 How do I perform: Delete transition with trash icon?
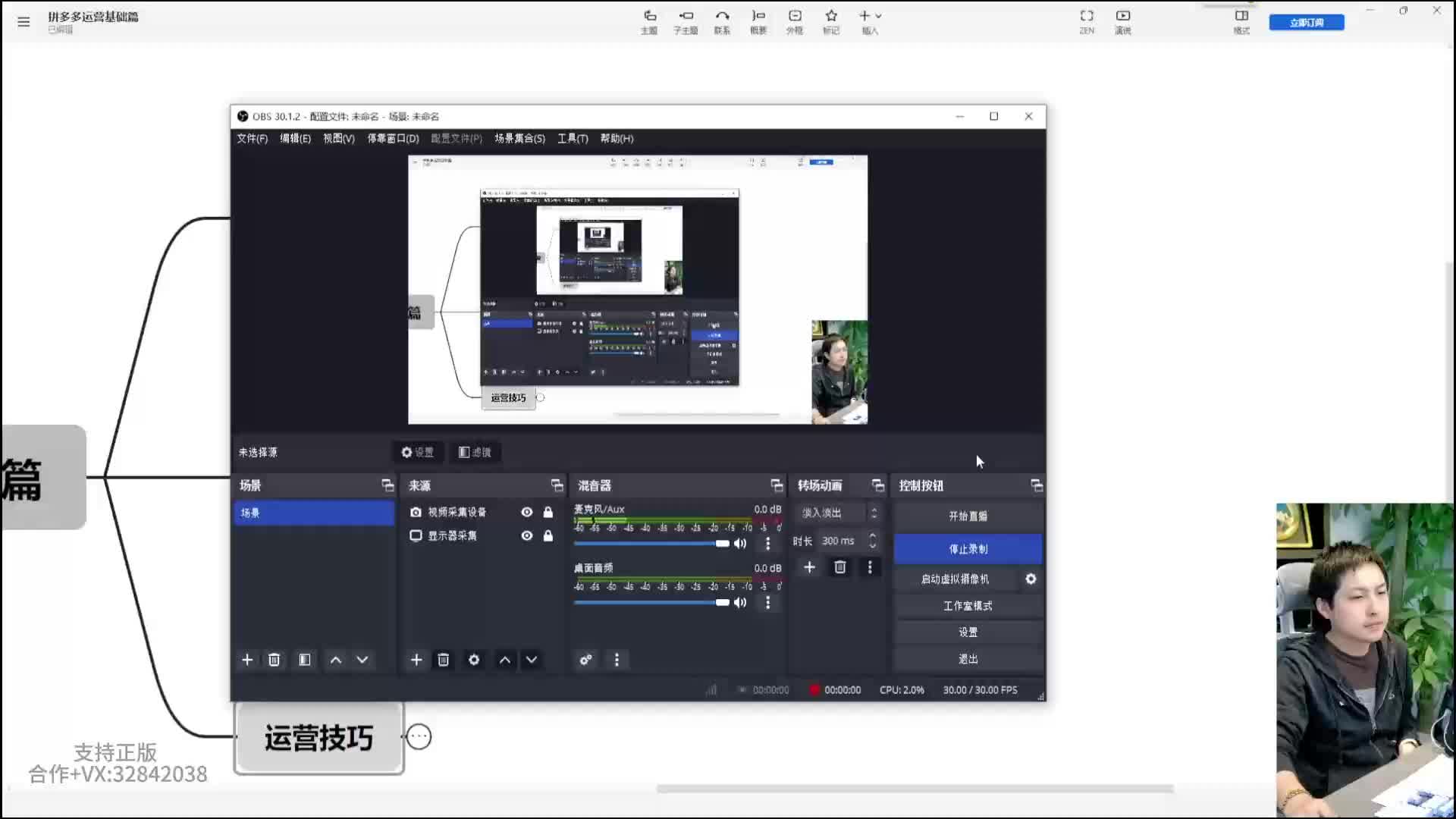click(x=840, y=567)
